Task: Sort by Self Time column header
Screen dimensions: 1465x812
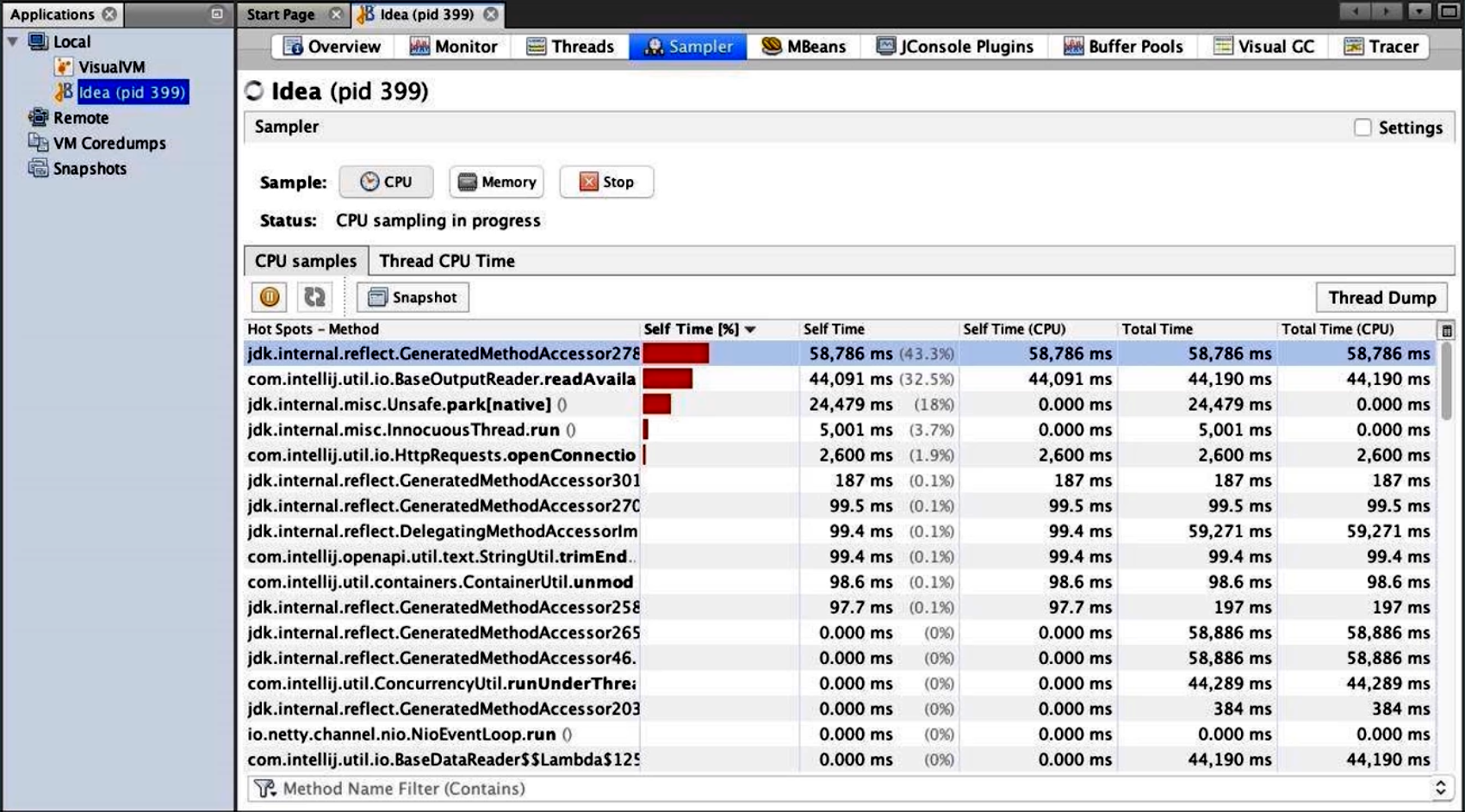Action: [878, 329]
